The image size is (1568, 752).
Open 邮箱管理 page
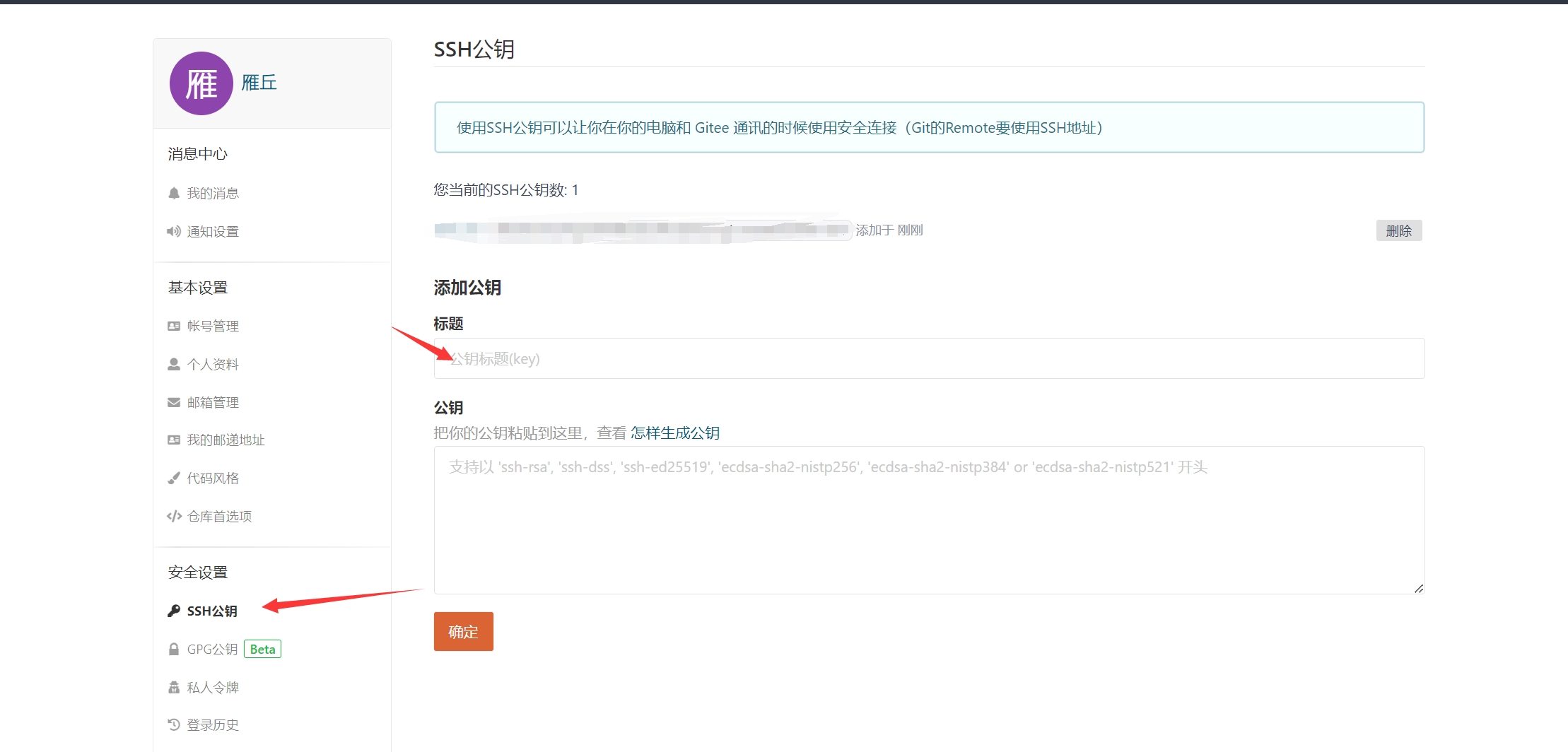coord(213,402)
